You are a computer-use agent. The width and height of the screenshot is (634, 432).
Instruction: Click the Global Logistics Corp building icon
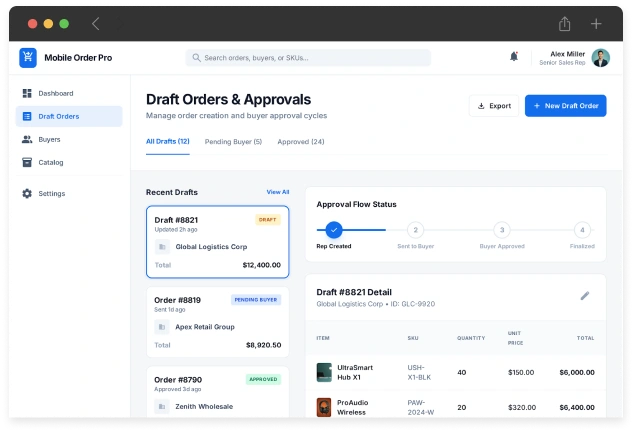(x=162, y=247)
